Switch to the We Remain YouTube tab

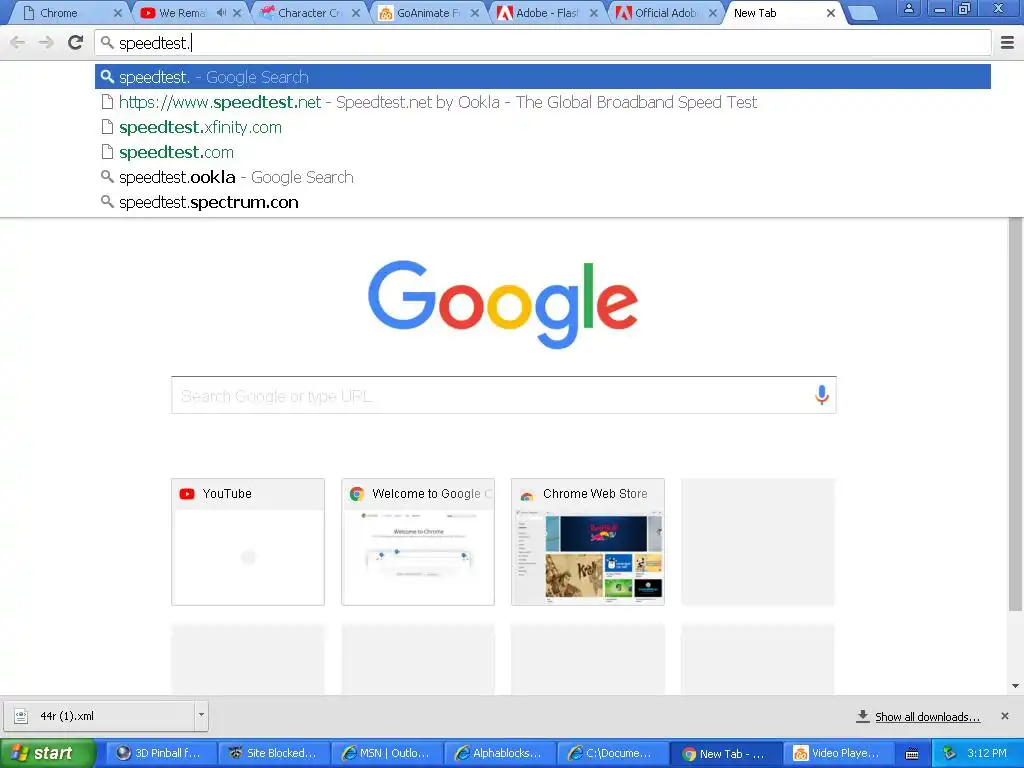[x=182, y=13]
